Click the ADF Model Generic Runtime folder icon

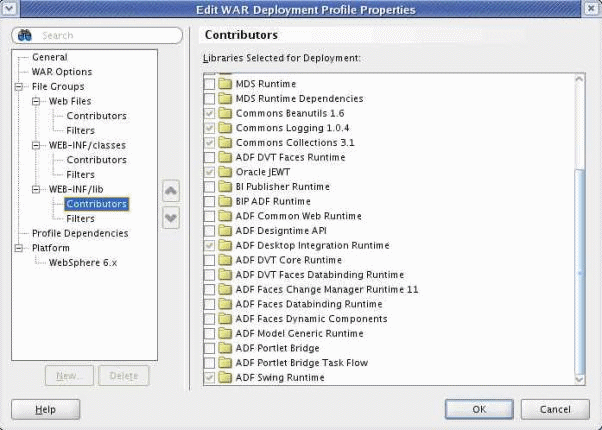pyautogui.click(x=225, y=333)
